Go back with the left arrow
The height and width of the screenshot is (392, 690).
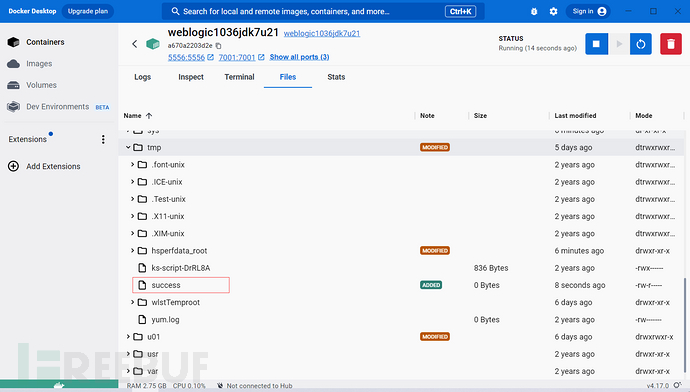pyautogui.click(x=135, y=44)
